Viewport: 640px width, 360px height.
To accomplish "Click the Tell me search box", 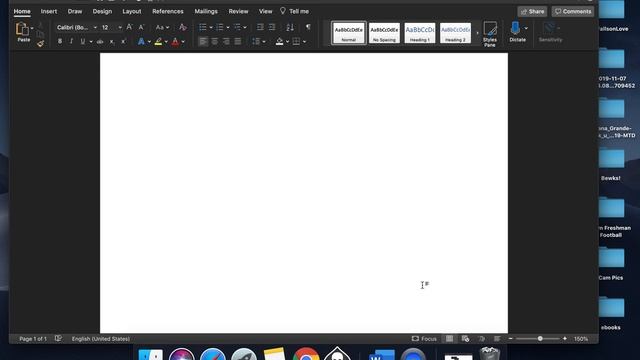I will click(294, 11).
